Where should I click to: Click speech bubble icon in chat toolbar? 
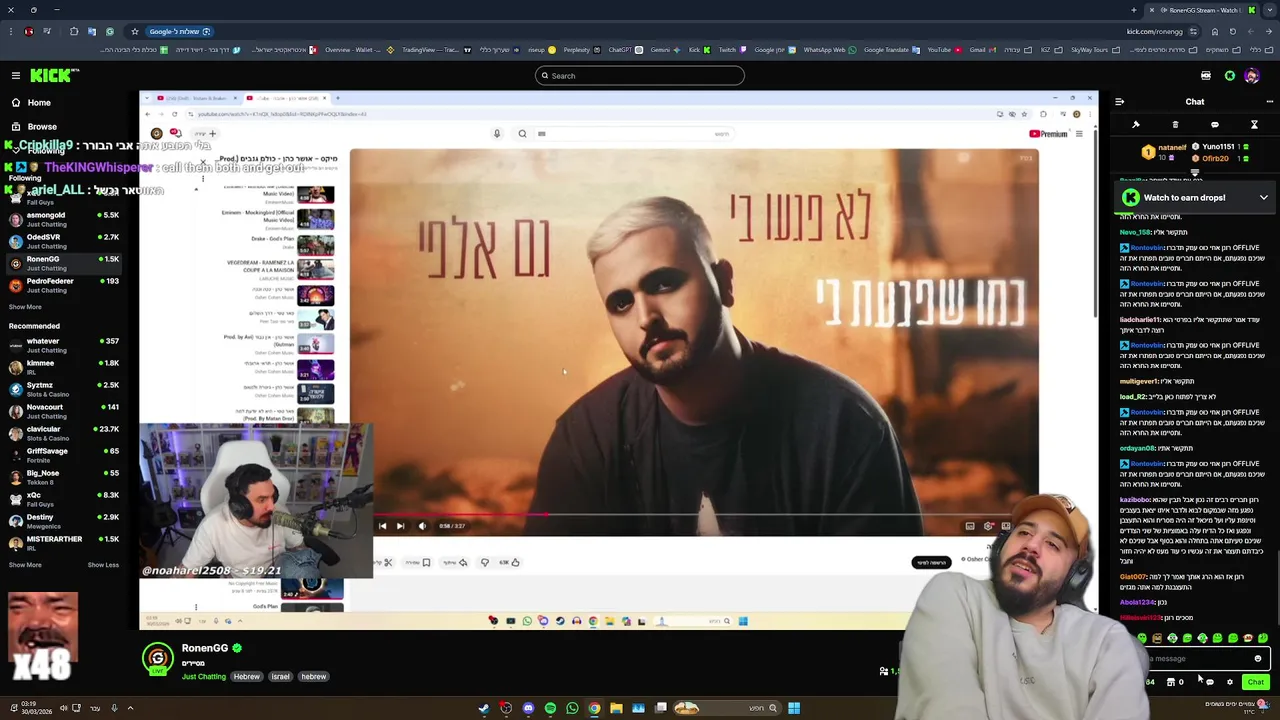coord(1214,125)
